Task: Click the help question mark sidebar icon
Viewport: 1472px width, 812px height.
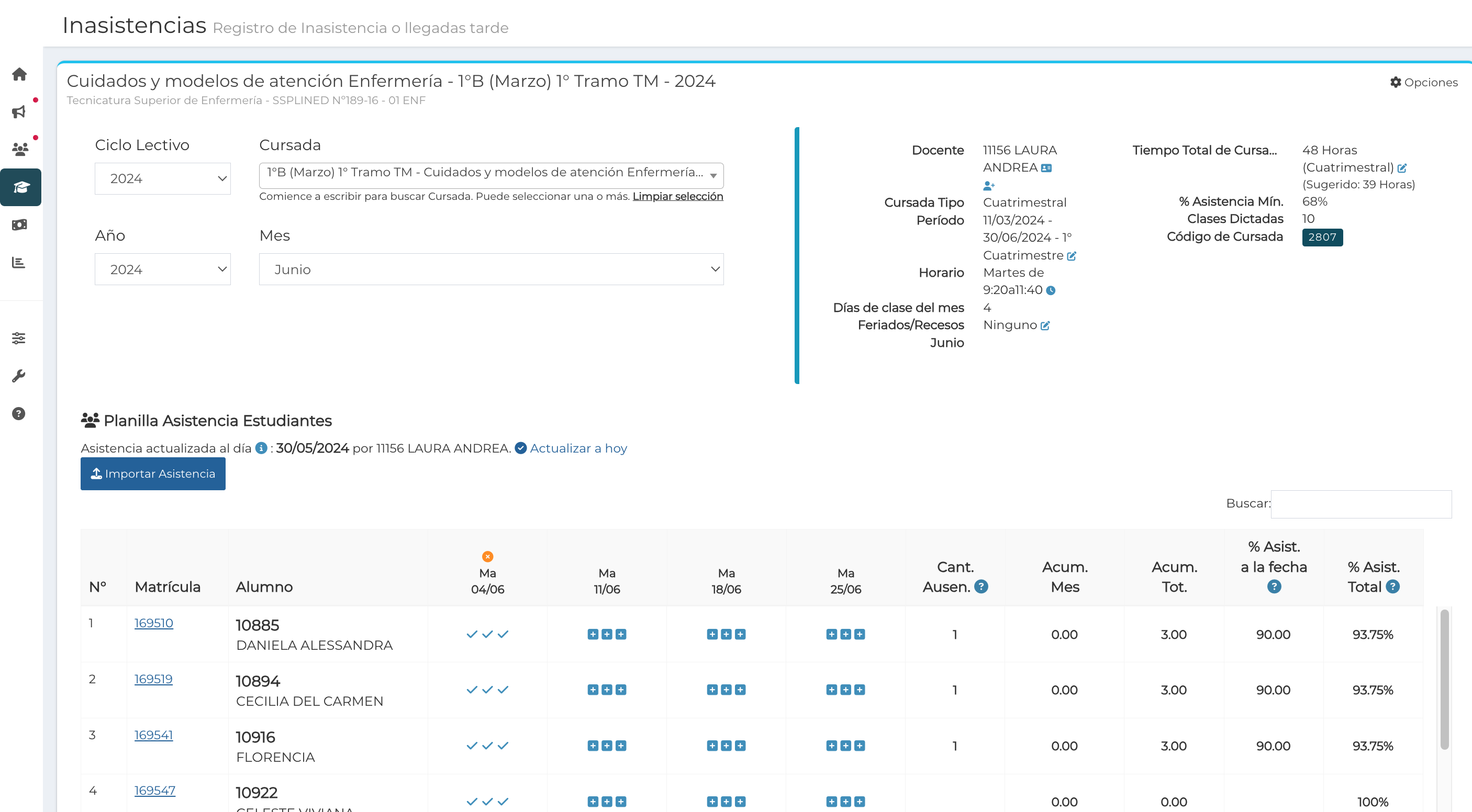Action: tap(19, 413)
